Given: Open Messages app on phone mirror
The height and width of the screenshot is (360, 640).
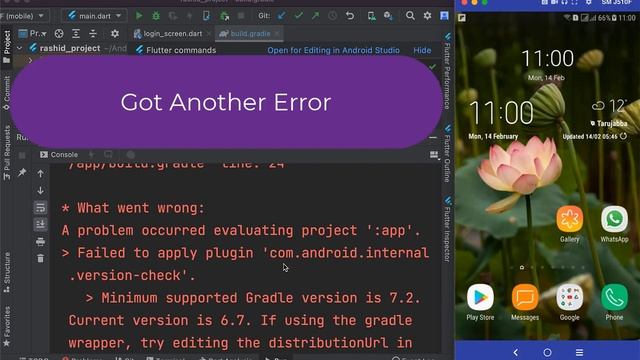Looking at the screenshot, I should click(525, 302).
